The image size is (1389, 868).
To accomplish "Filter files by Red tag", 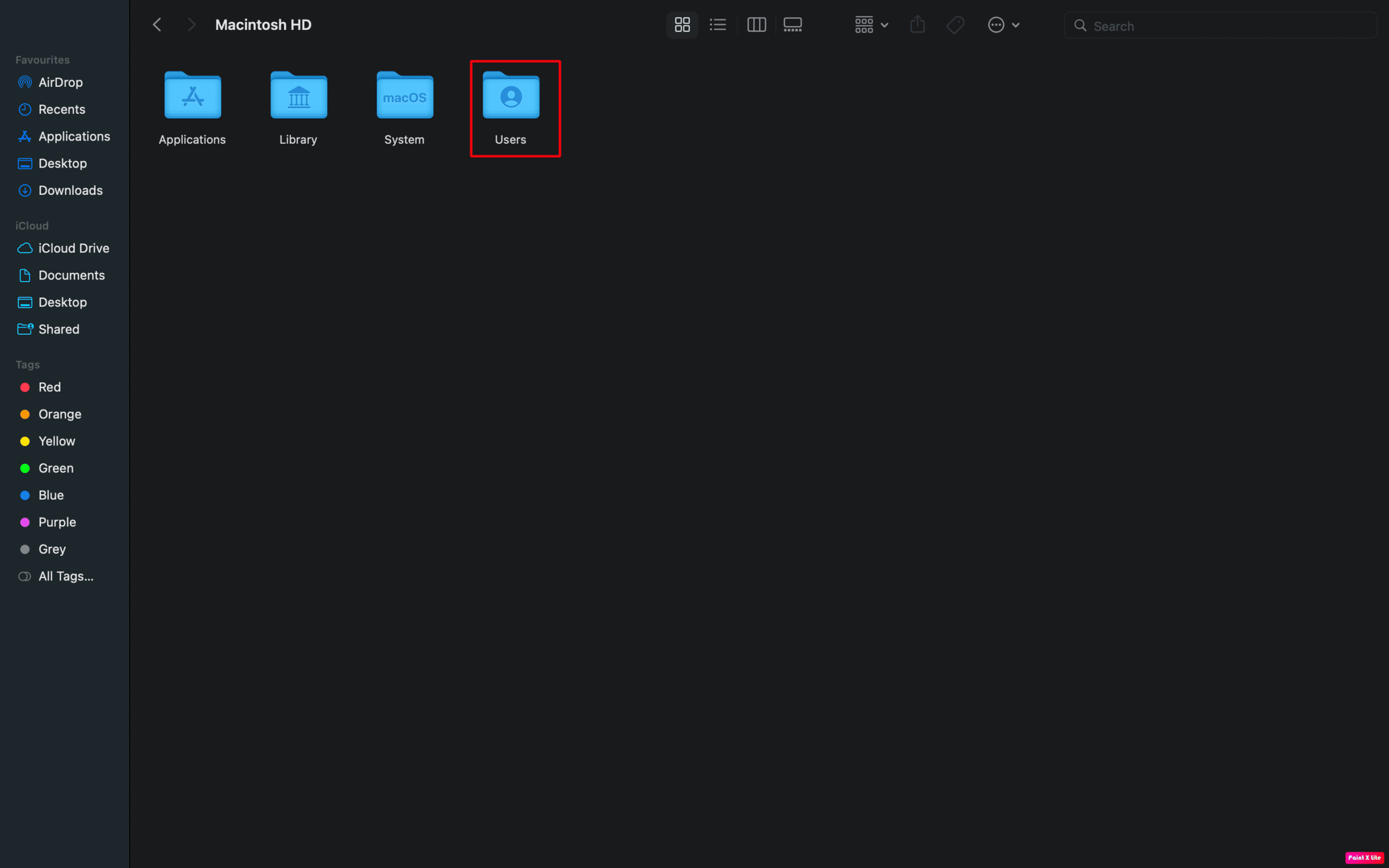I will pyautogui.click(x=49, y=386).
